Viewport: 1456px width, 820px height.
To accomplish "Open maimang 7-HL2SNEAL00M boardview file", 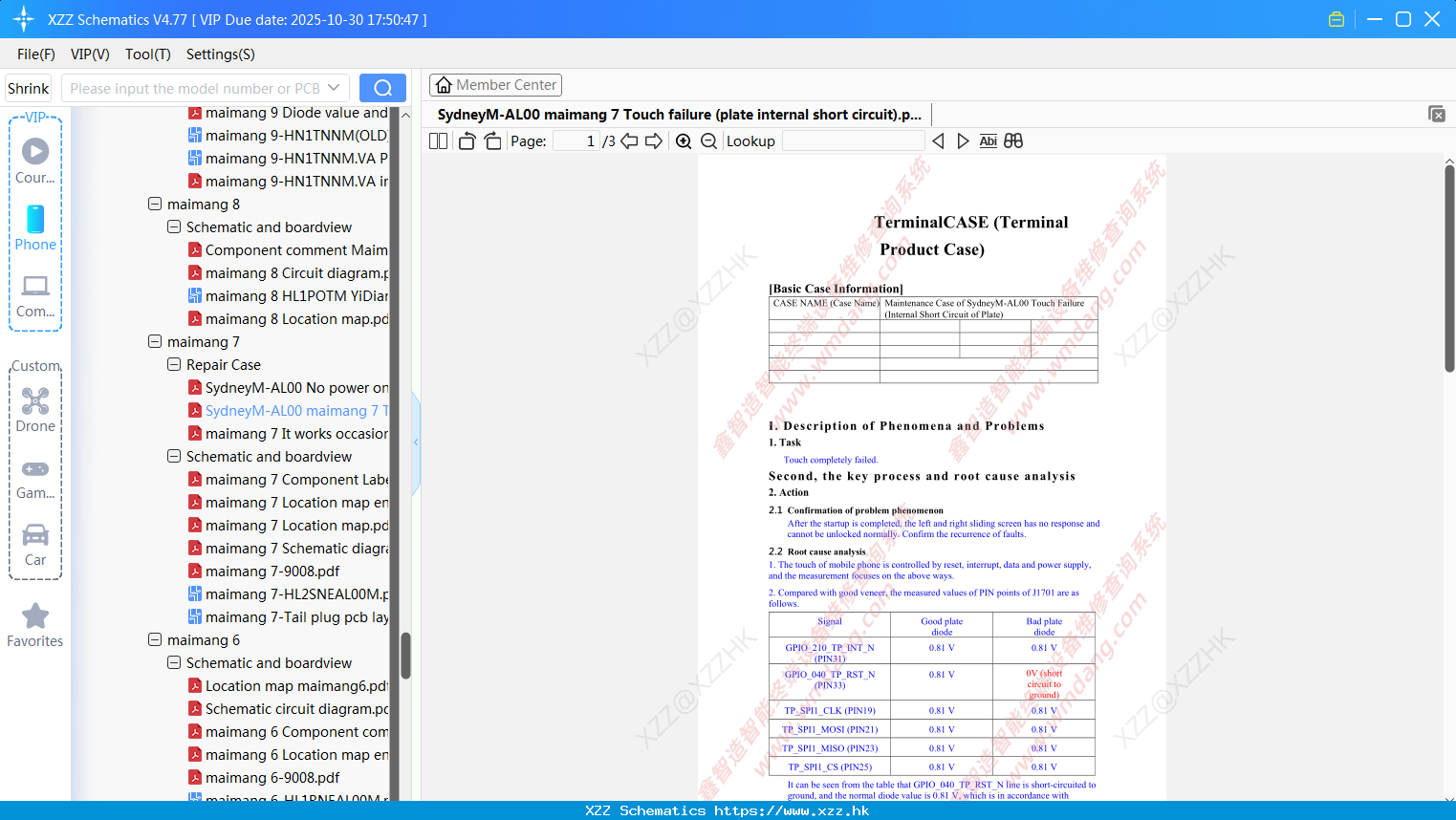I will pos(289,594).
